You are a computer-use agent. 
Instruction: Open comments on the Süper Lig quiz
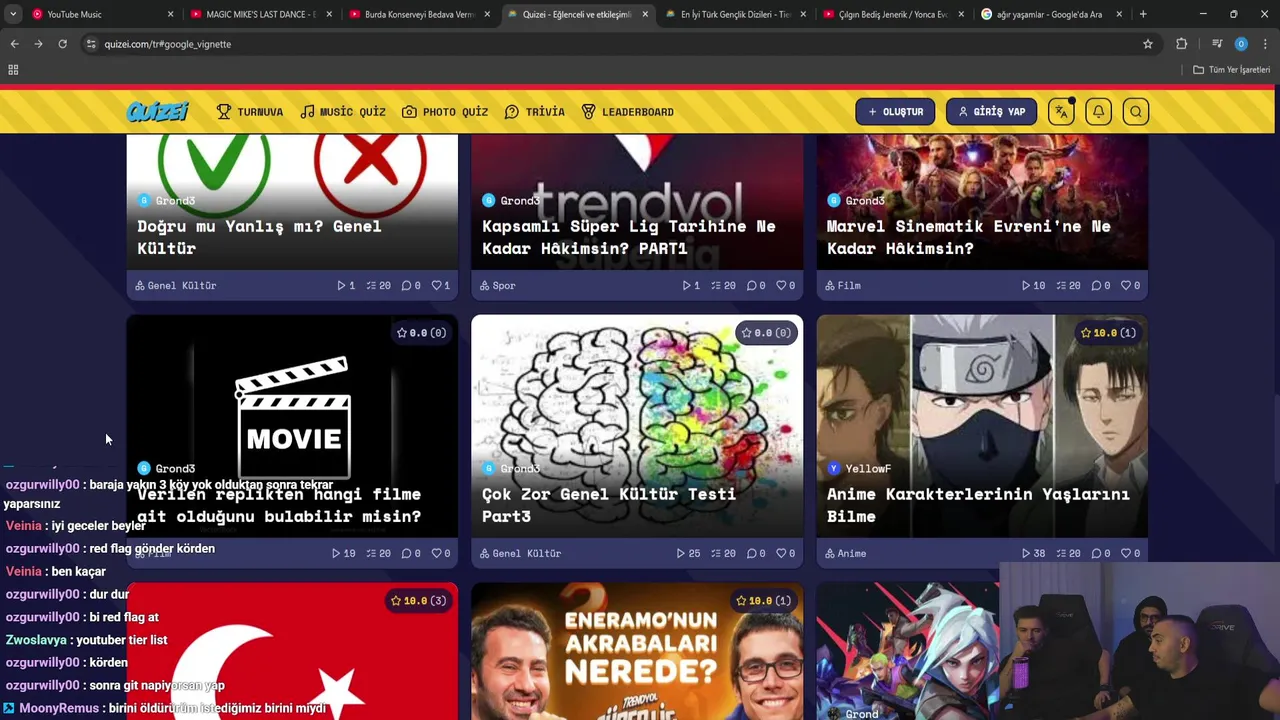(756, 286)
